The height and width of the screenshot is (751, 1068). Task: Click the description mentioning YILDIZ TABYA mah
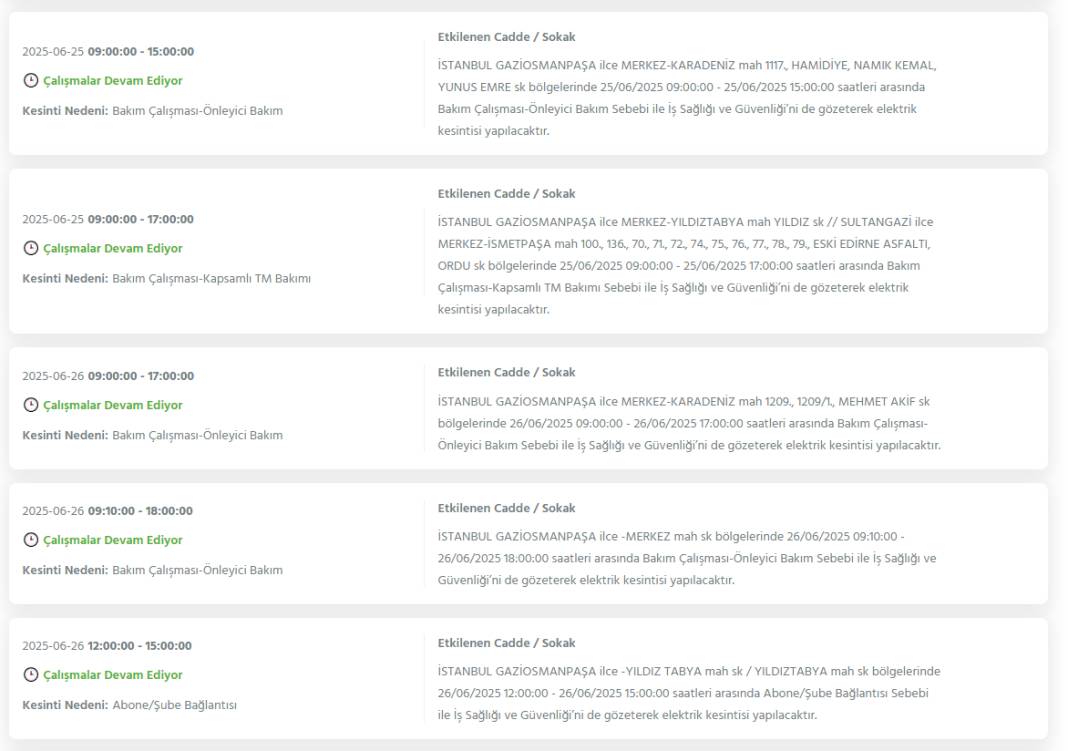coord(689,693)
